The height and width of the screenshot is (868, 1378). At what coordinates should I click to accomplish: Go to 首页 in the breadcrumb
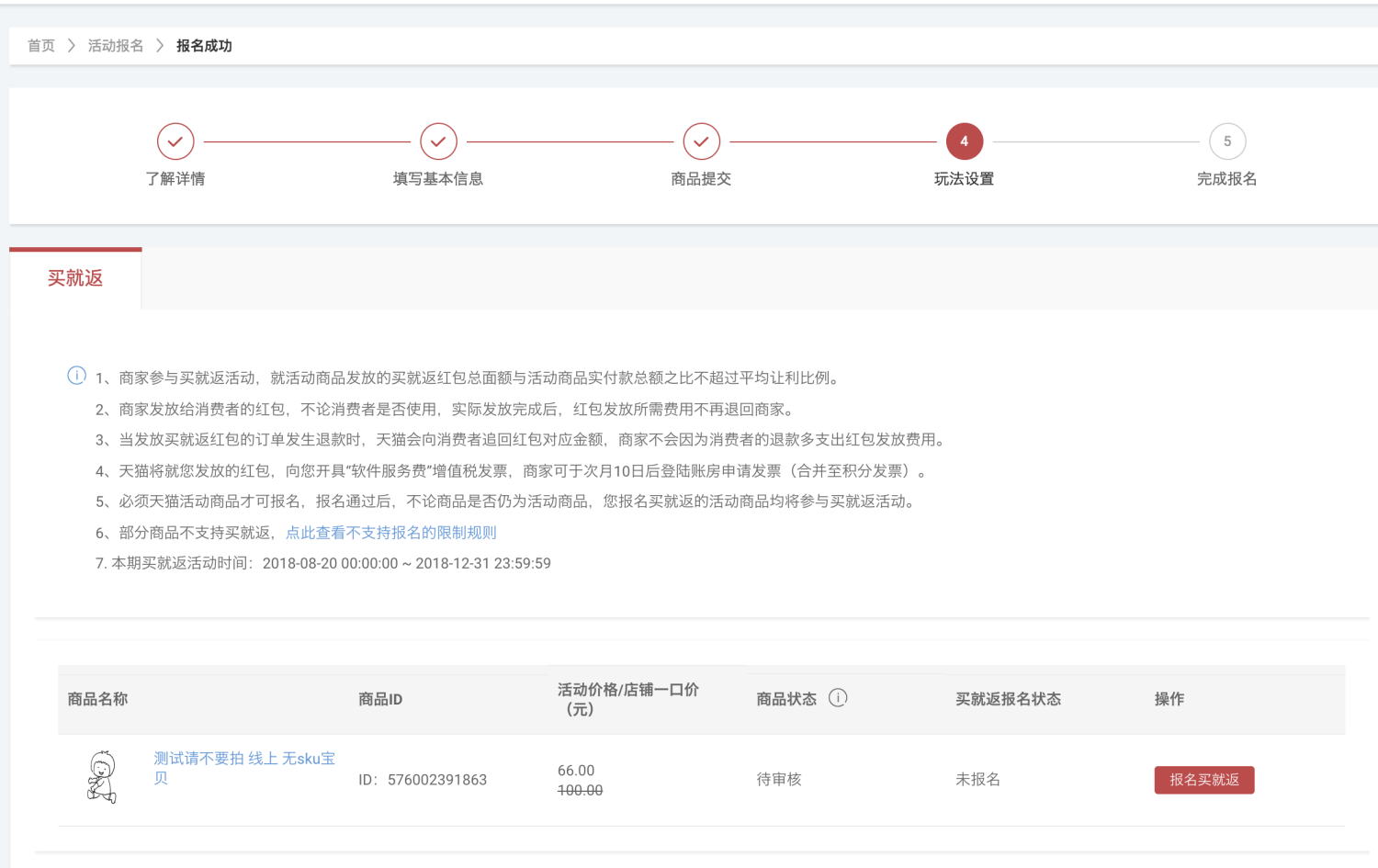click(x=41, y=46)
